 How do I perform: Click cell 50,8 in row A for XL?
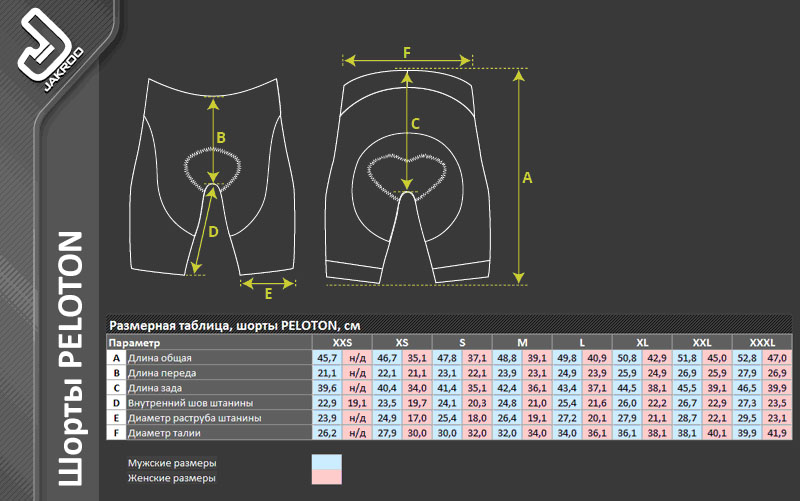(627, 358)
